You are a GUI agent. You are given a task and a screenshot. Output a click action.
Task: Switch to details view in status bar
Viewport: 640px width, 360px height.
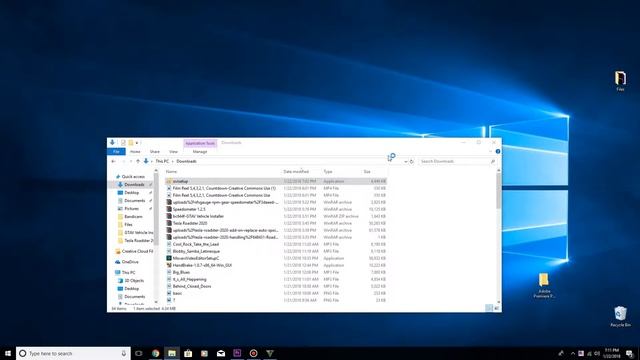pyautogui.click(x=489, y=308)
